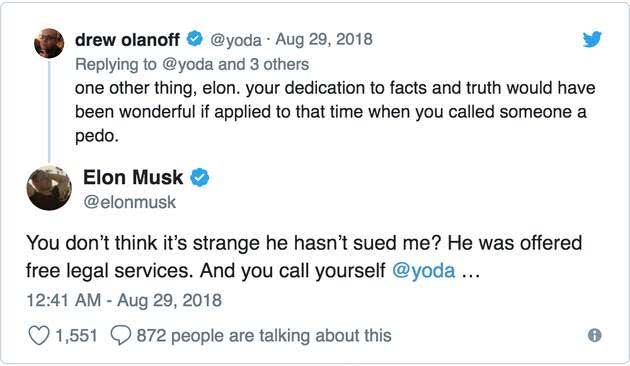Like the tweet via heart icon
Screen dimensions: 630x366
point(39,336)
